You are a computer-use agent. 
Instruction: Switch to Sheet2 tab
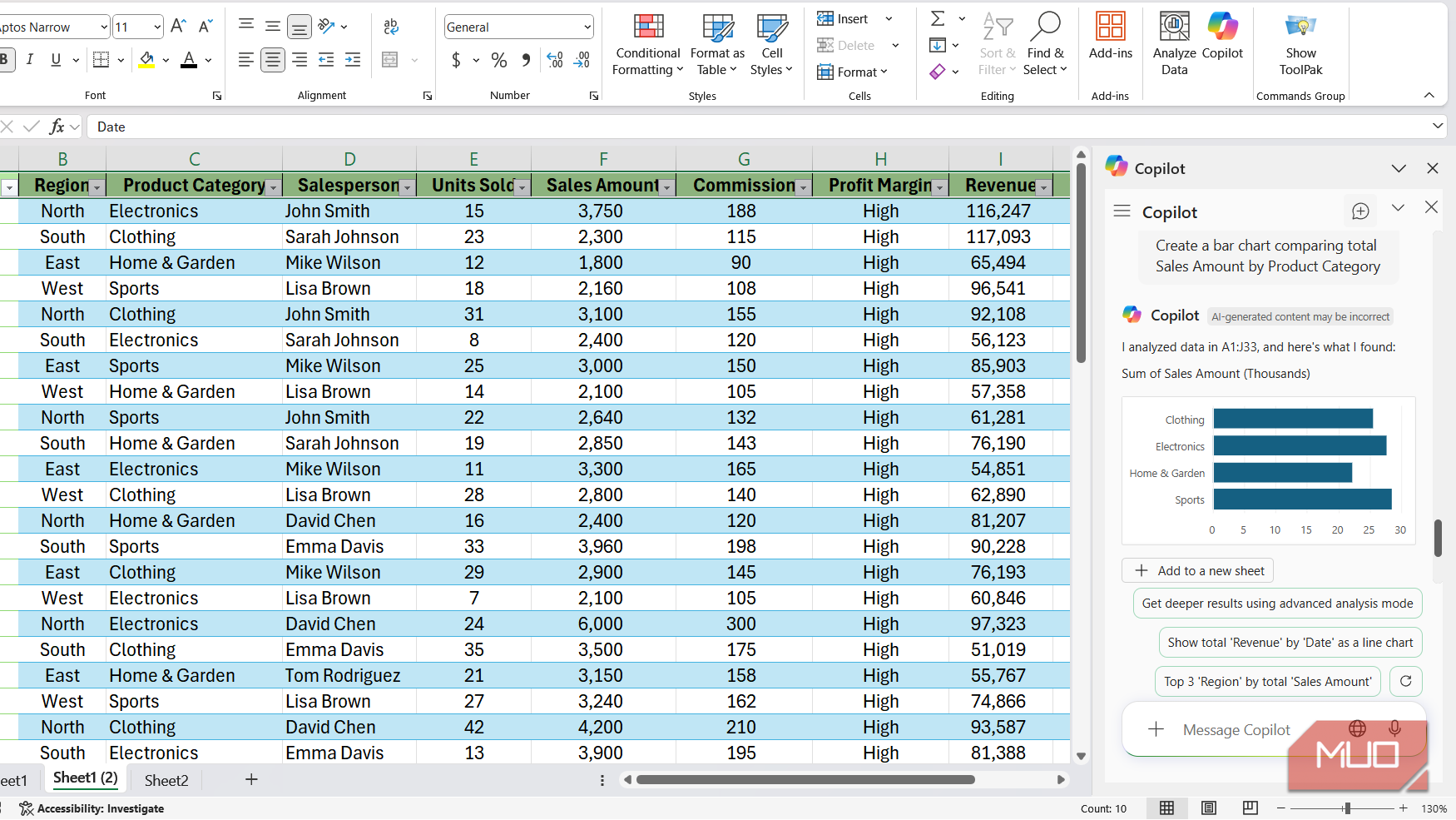pos(166,780)
